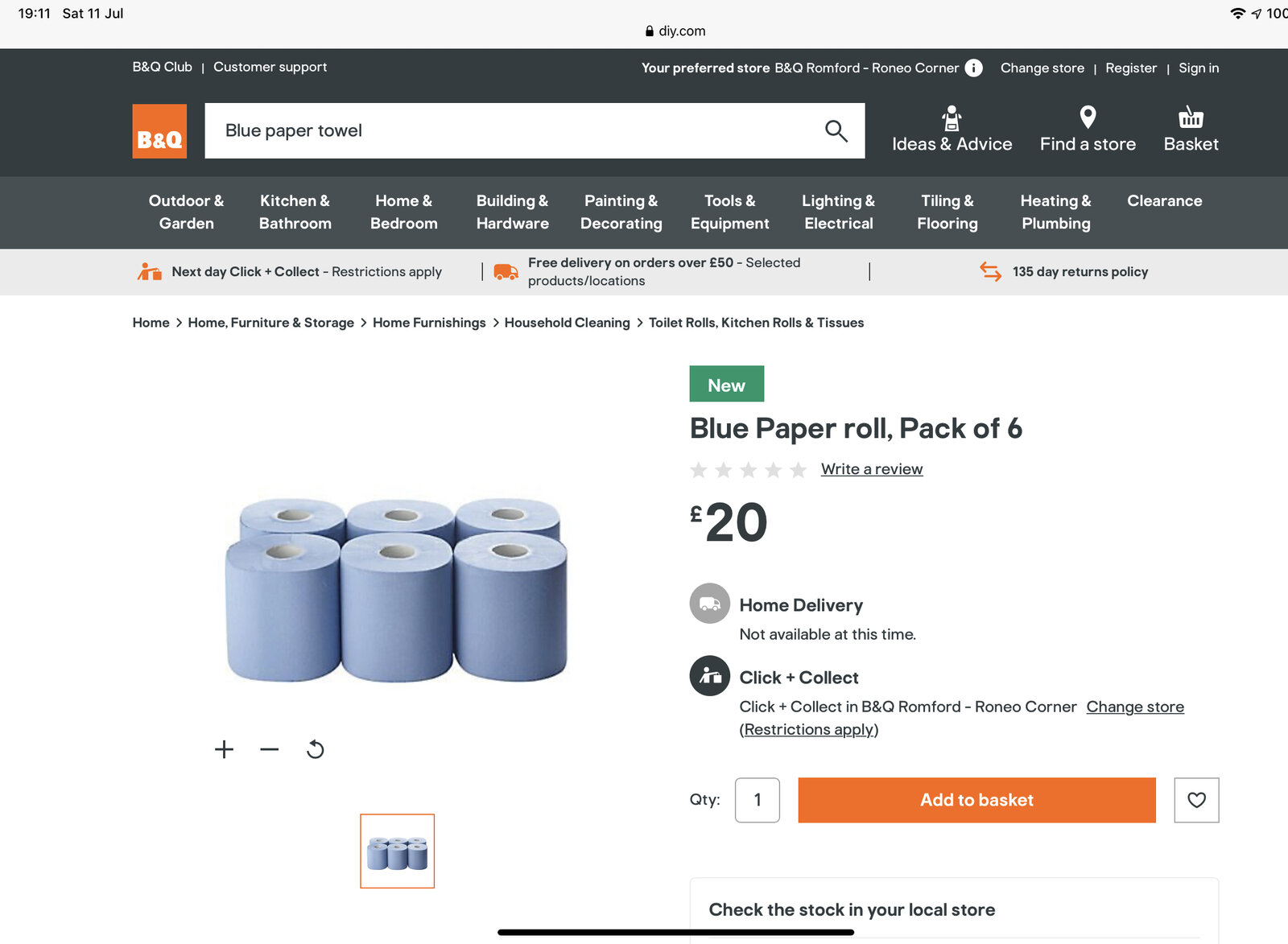Screen dimensions: 1288x944
Task: Click the B&Q logo
Action: click(x=159, y=131)
